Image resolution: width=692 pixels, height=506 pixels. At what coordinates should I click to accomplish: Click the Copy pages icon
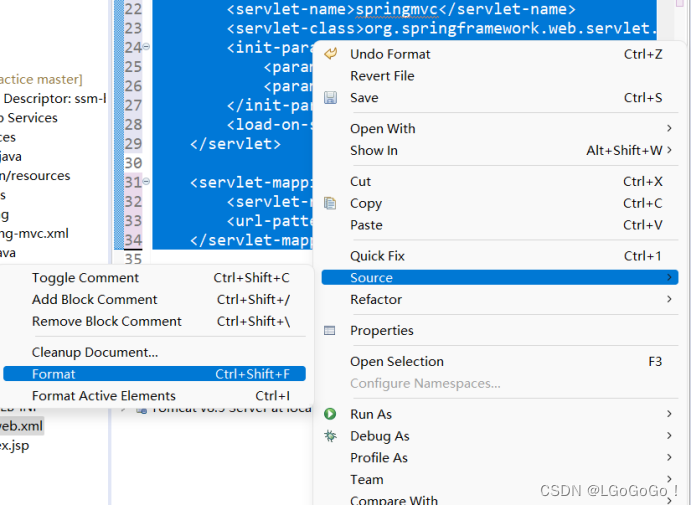[330, 203]
